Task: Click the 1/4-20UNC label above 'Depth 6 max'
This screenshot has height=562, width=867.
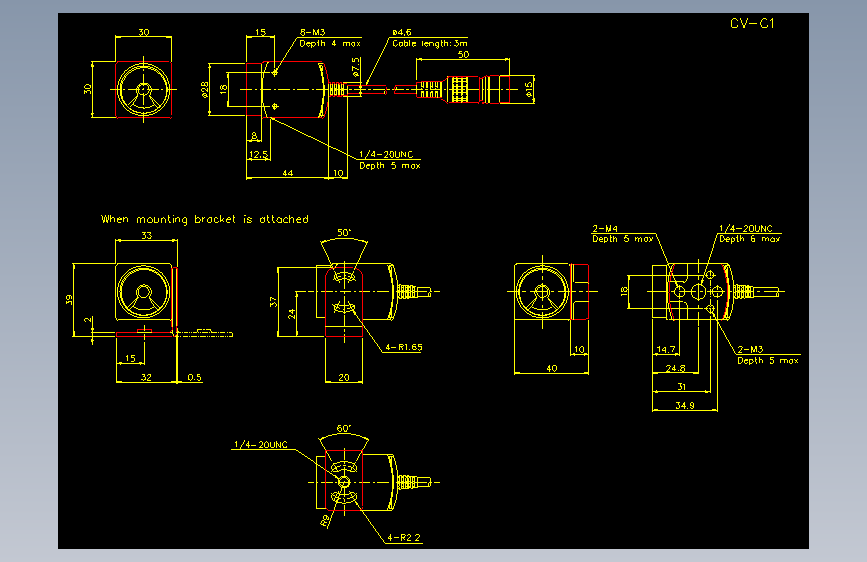Action: point(745,228)
